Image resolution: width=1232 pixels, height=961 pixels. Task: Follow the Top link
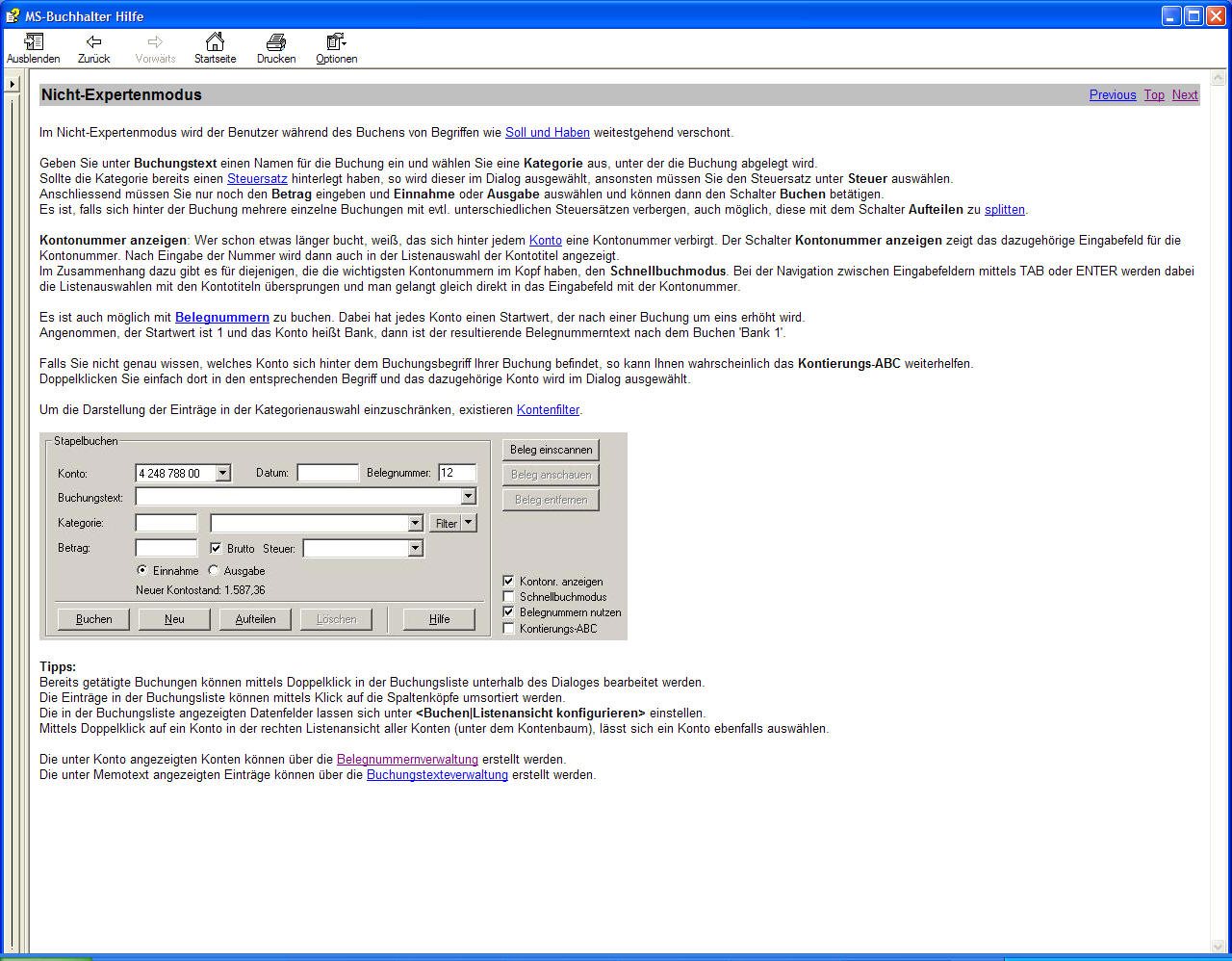1154,94
